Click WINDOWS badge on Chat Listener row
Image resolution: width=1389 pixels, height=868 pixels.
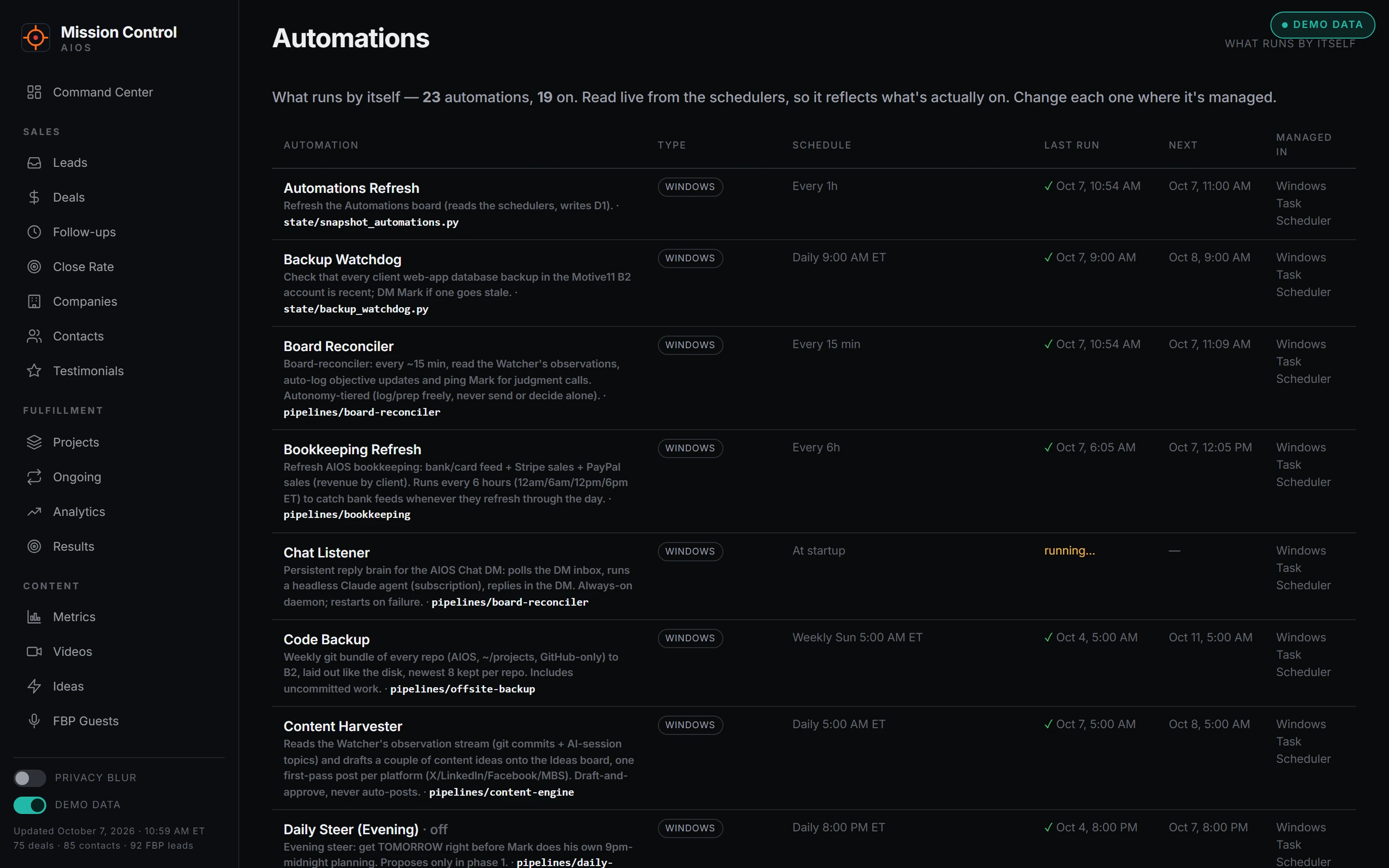click(690, 552)
